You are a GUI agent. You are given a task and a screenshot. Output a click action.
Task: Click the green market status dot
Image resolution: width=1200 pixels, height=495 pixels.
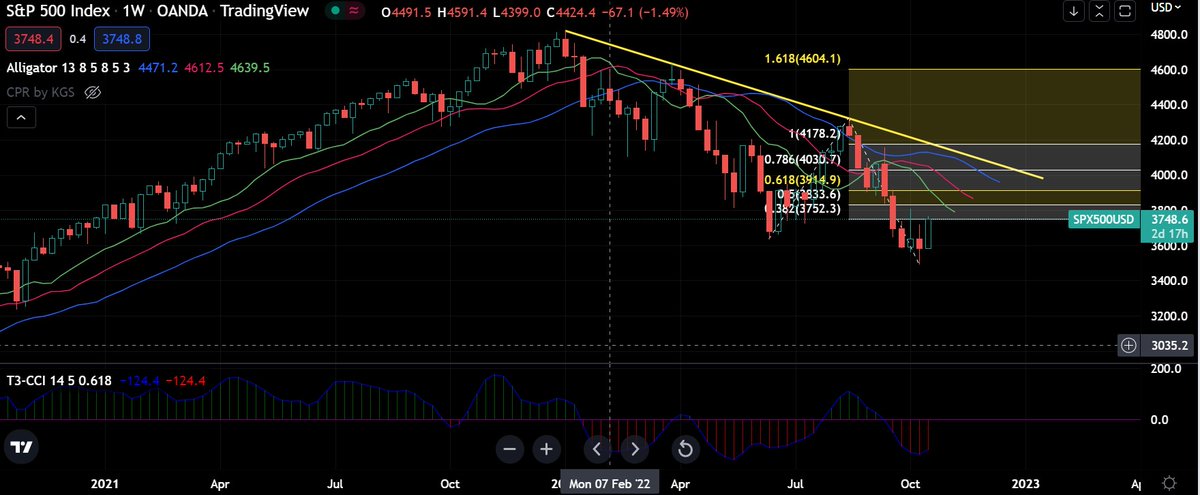pos(335,13)
